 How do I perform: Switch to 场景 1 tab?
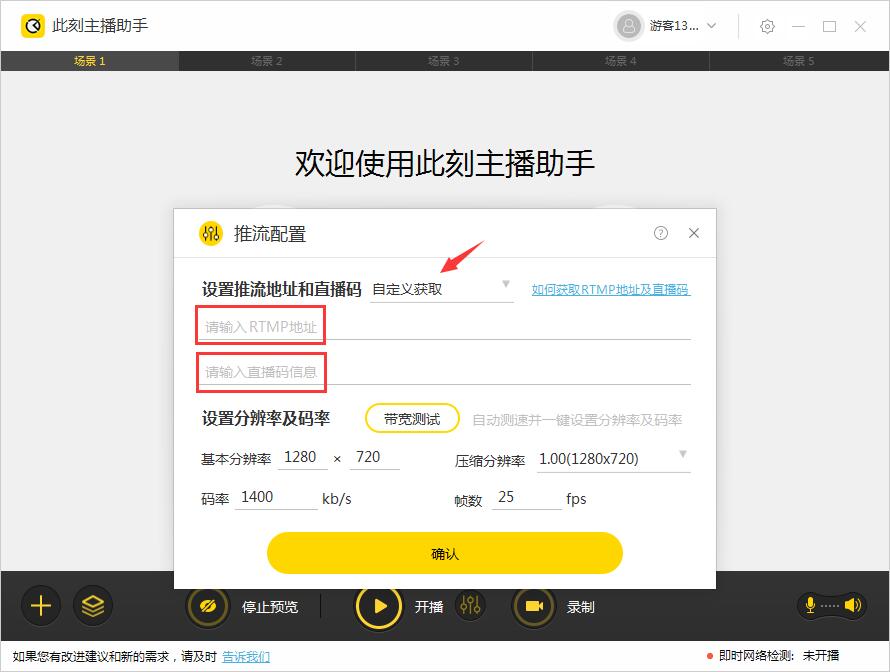coord(90,61)
